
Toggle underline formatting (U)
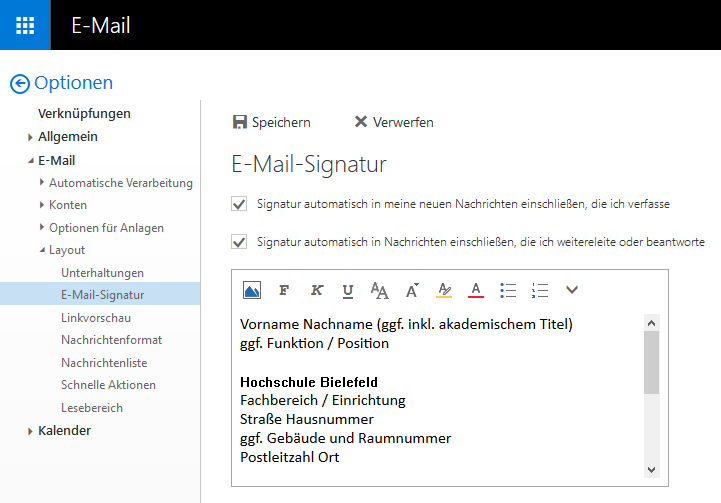348,291
